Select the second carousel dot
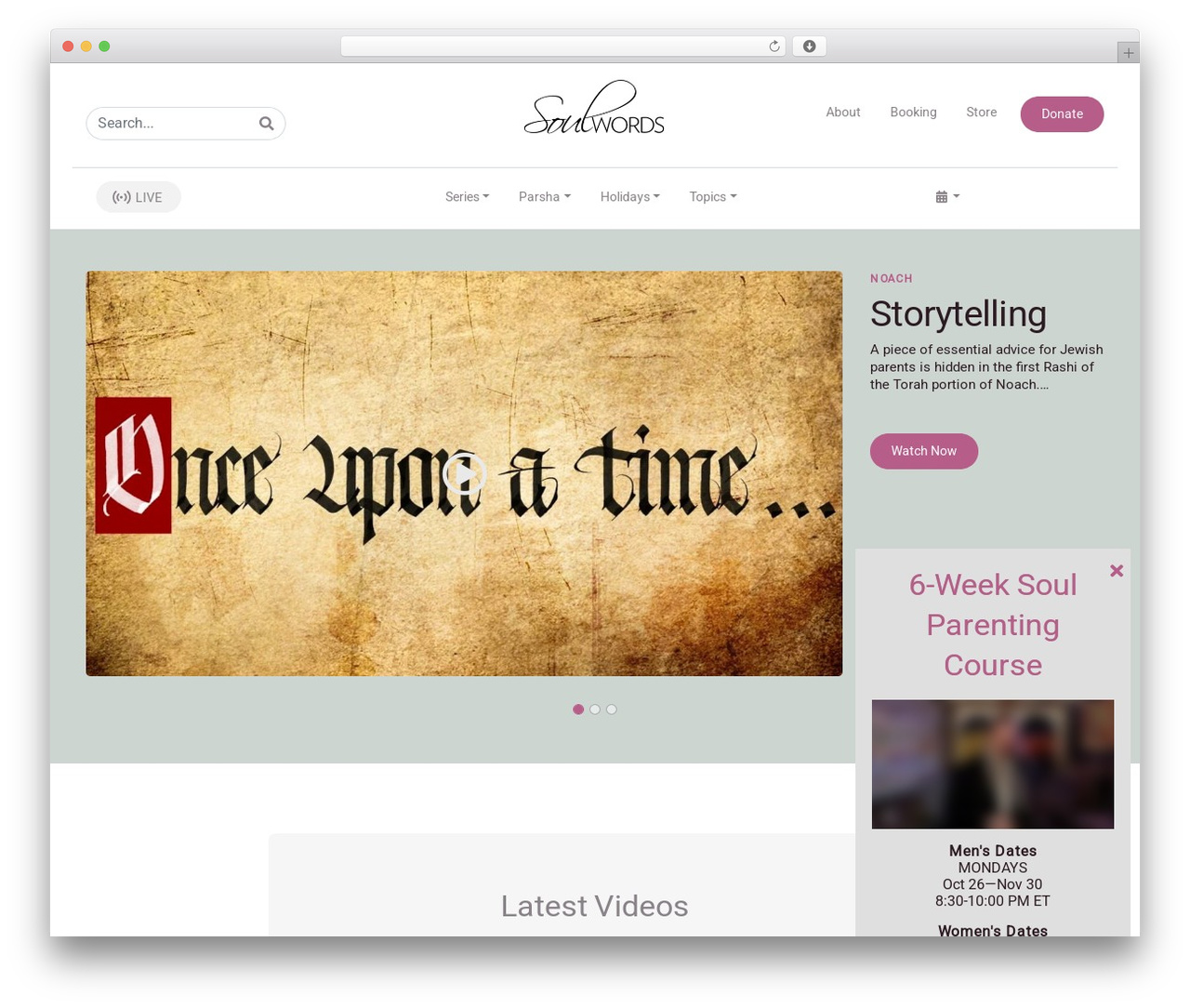1190x1008 pixels. click(595, 710)
